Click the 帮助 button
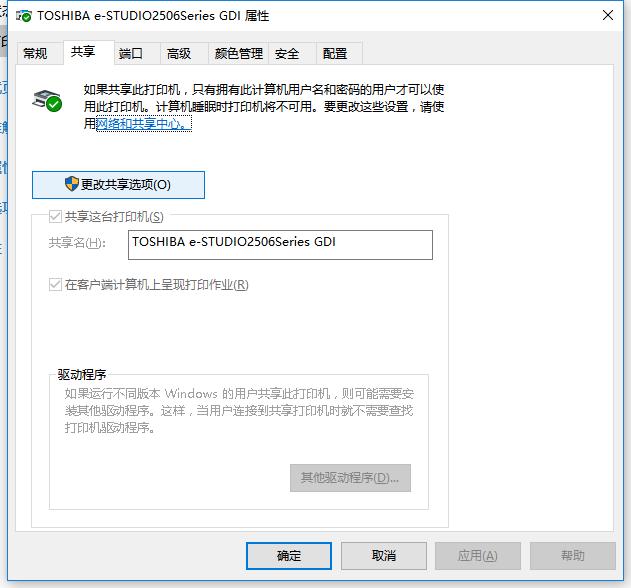Screen dimensions: 631x588 click(573, 556)
